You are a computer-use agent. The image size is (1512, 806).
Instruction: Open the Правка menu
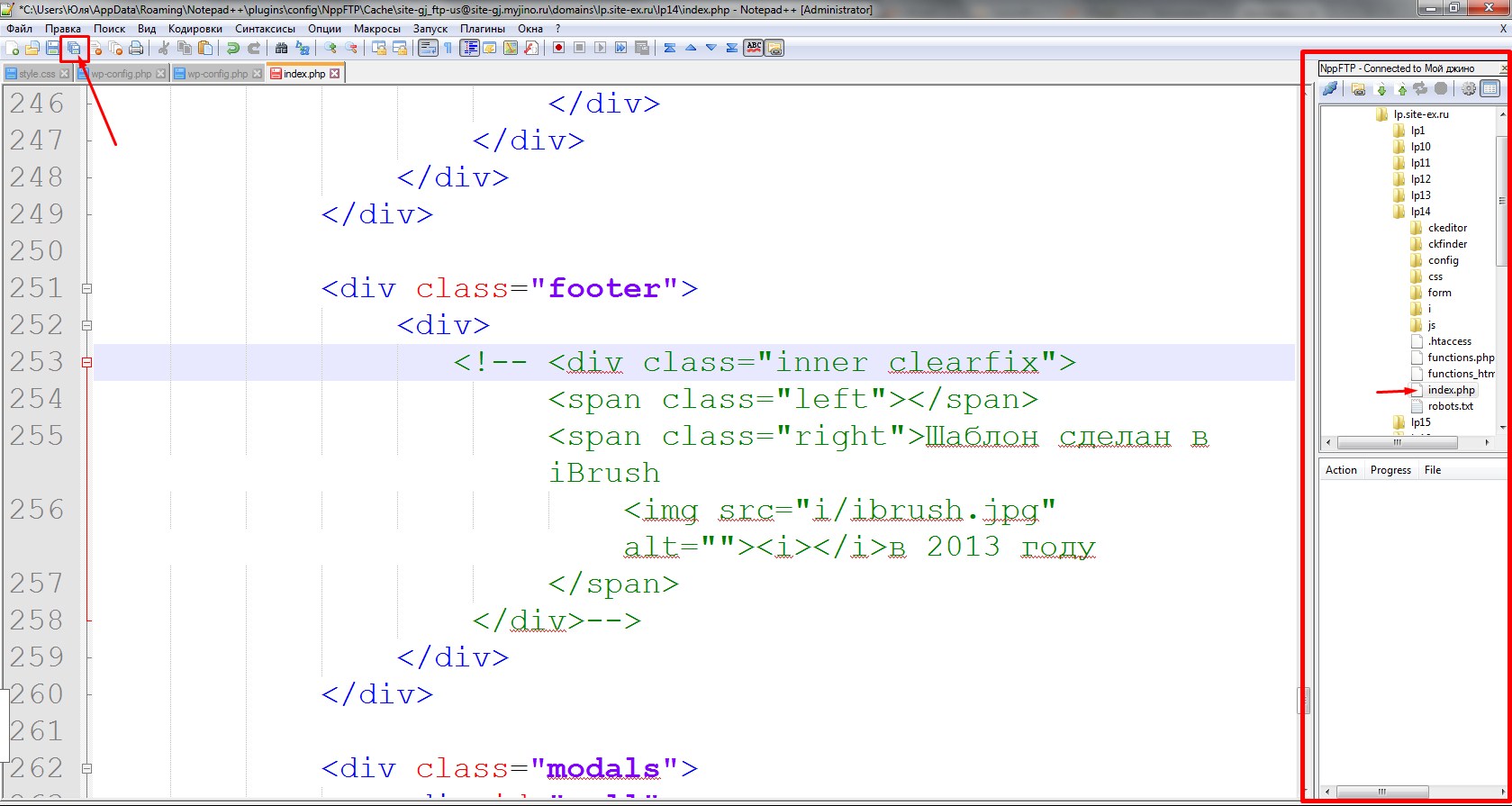63,29
